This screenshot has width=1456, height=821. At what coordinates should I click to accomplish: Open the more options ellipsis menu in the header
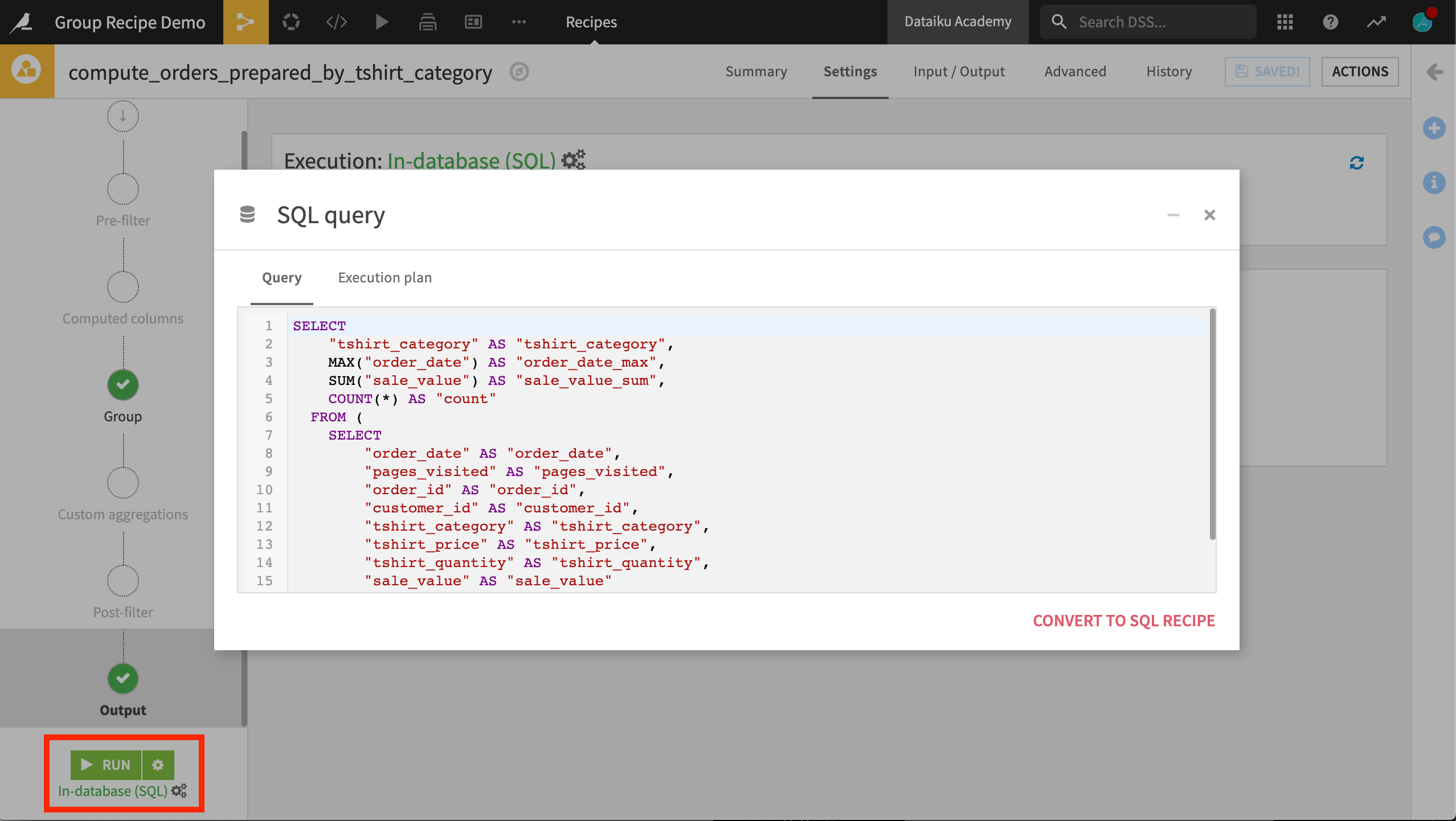point(519,22)
